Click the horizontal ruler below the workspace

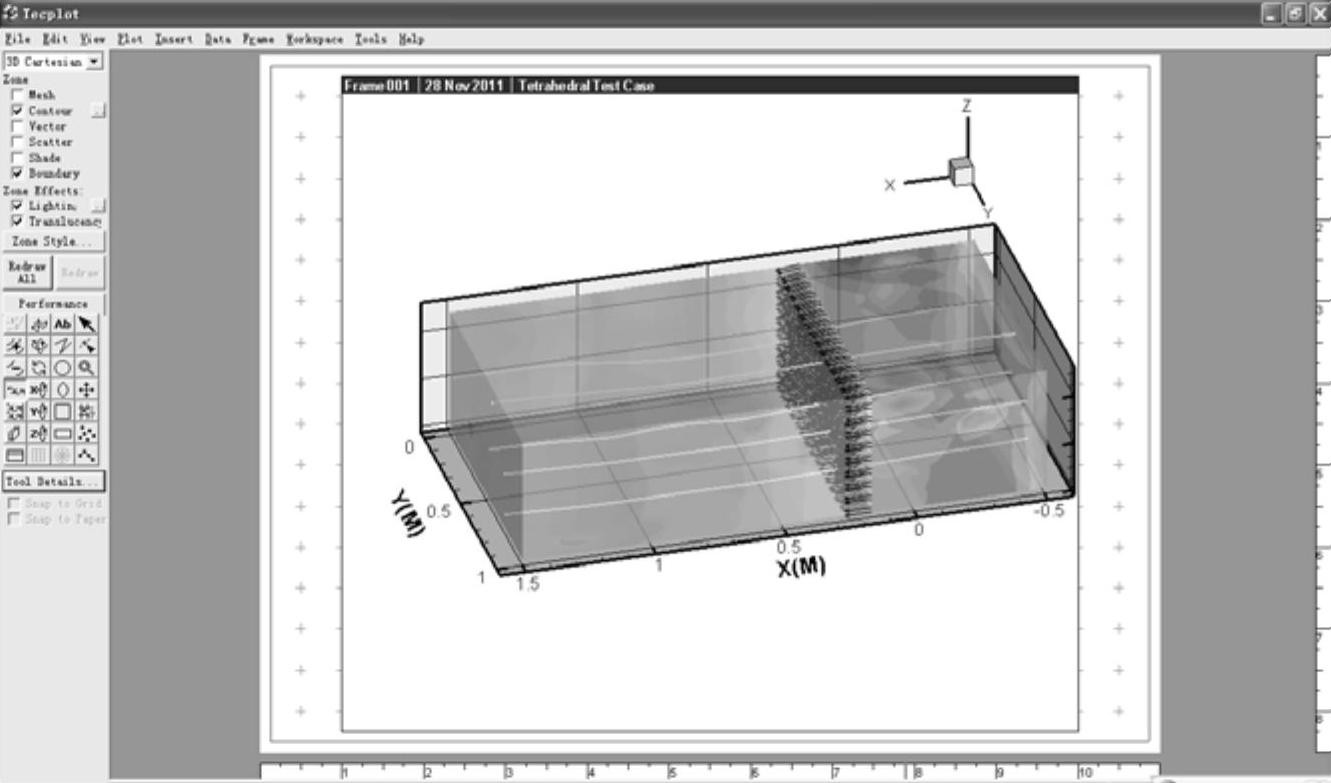710,772
